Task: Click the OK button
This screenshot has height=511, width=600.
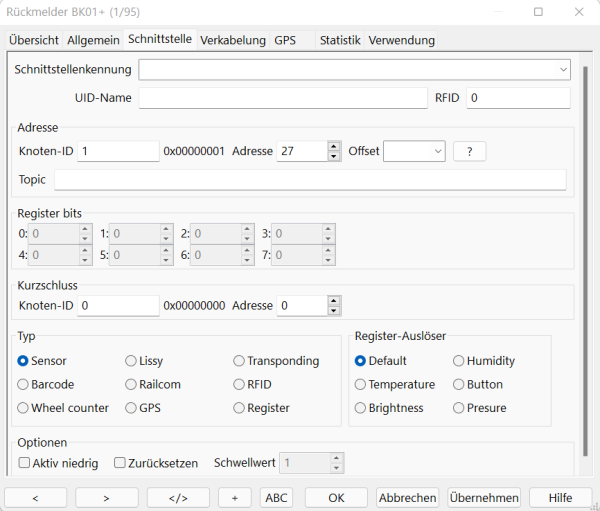Action: [336, 497]
